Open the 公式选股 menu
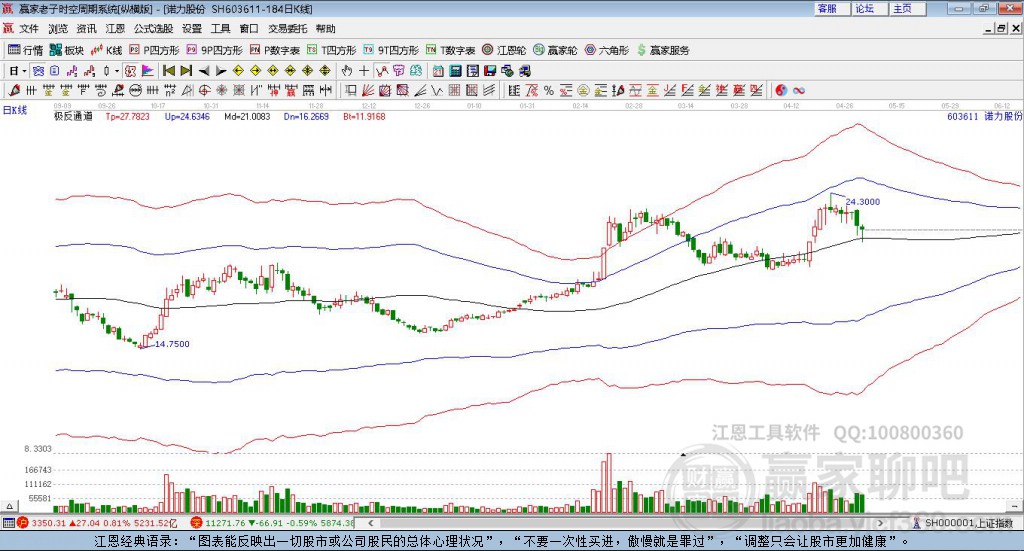Image resolution: width=1024 pixels, height=551 pixels. [153, 29]
